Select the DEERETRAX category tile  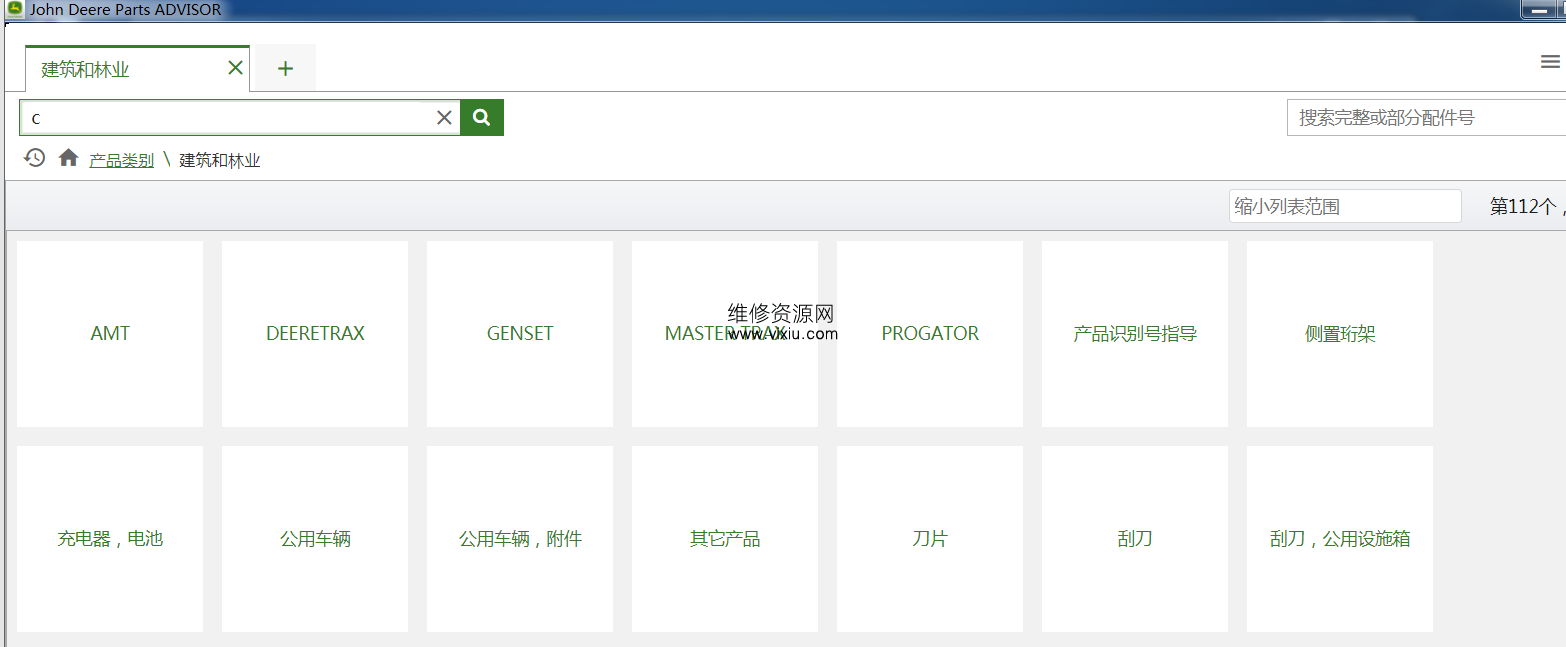point(315,334)
